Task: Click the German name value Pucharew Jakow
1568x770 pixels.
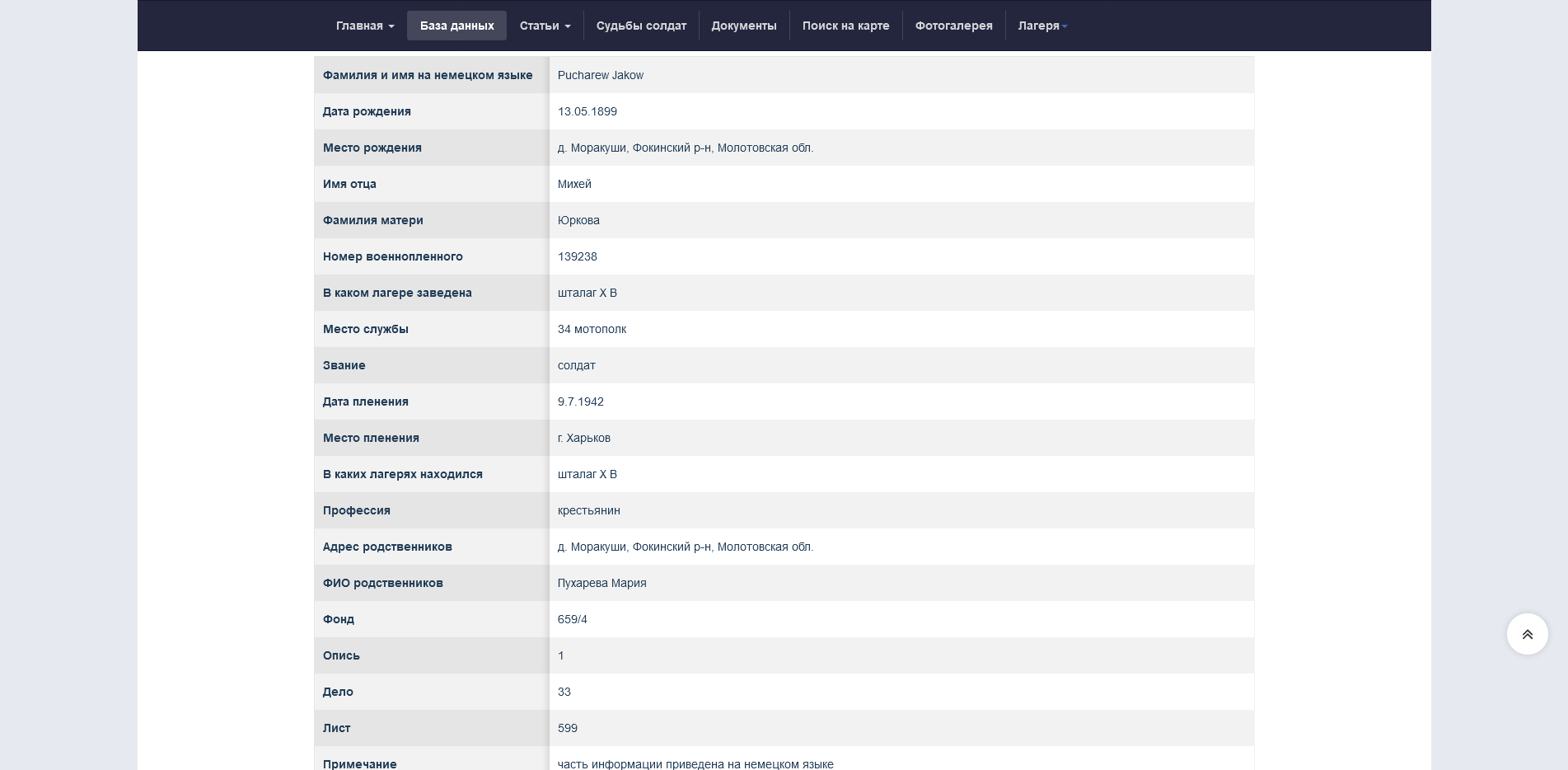Action: pyautogui.click(x=600, y=75)
